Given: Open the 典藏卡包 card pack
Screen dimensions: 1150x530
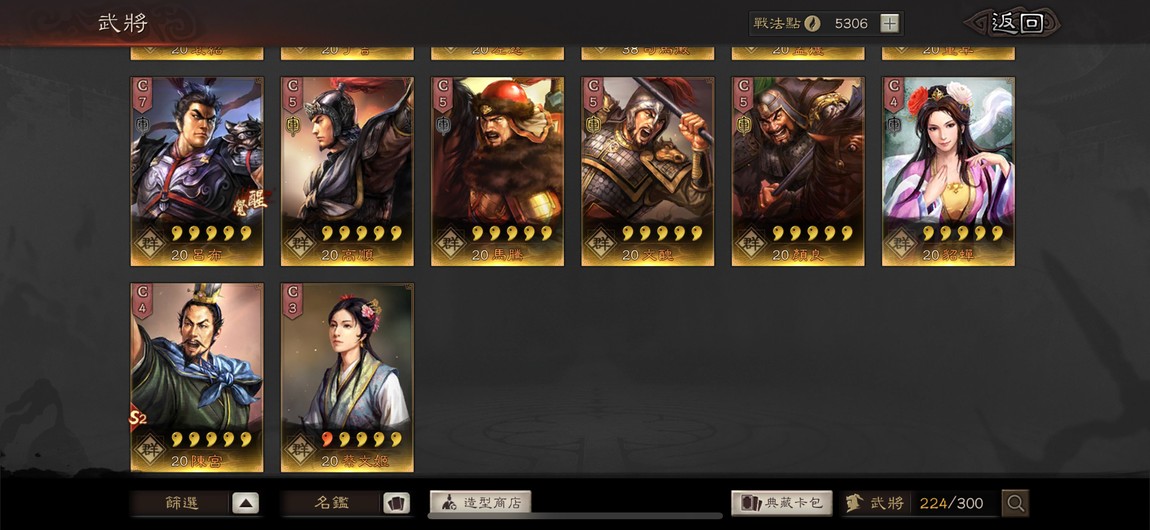Looking at the screenshot, I should click(782, 503).
